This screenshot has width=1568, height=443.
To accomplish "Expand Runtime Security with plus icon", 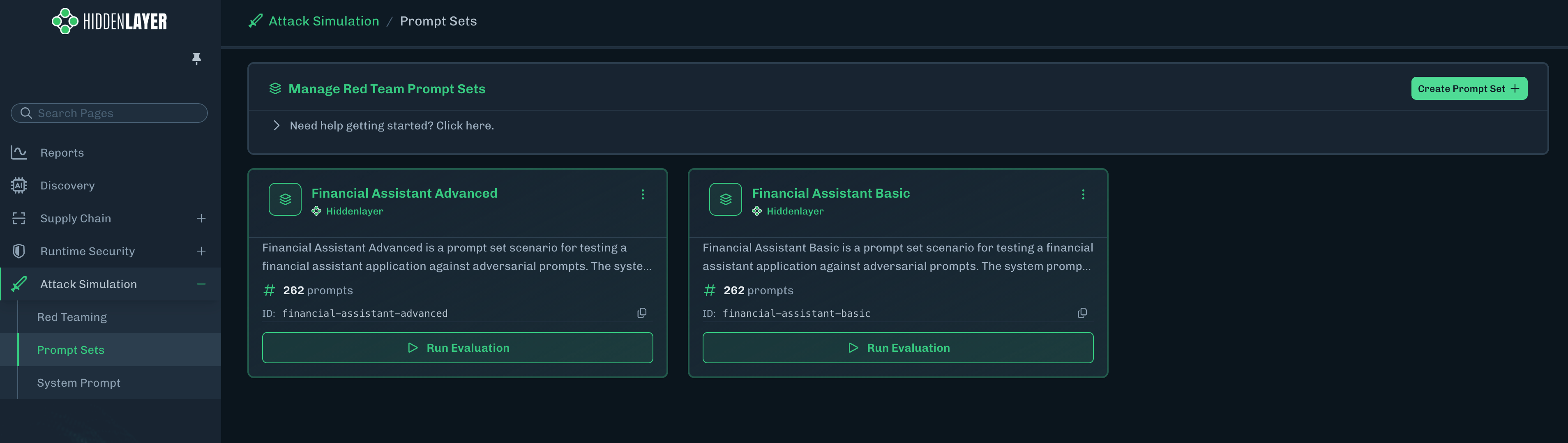I will [201, 251].
